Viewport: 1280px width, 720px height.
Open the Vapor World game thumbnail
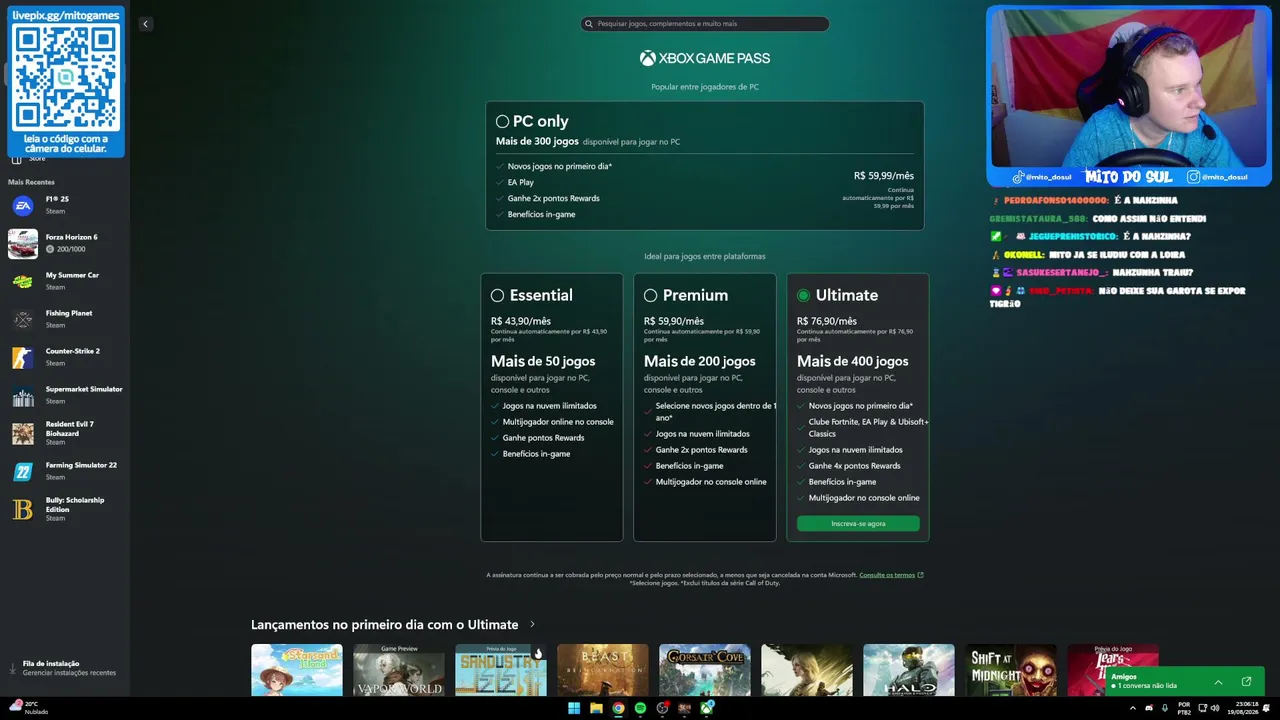click(399, 670)
